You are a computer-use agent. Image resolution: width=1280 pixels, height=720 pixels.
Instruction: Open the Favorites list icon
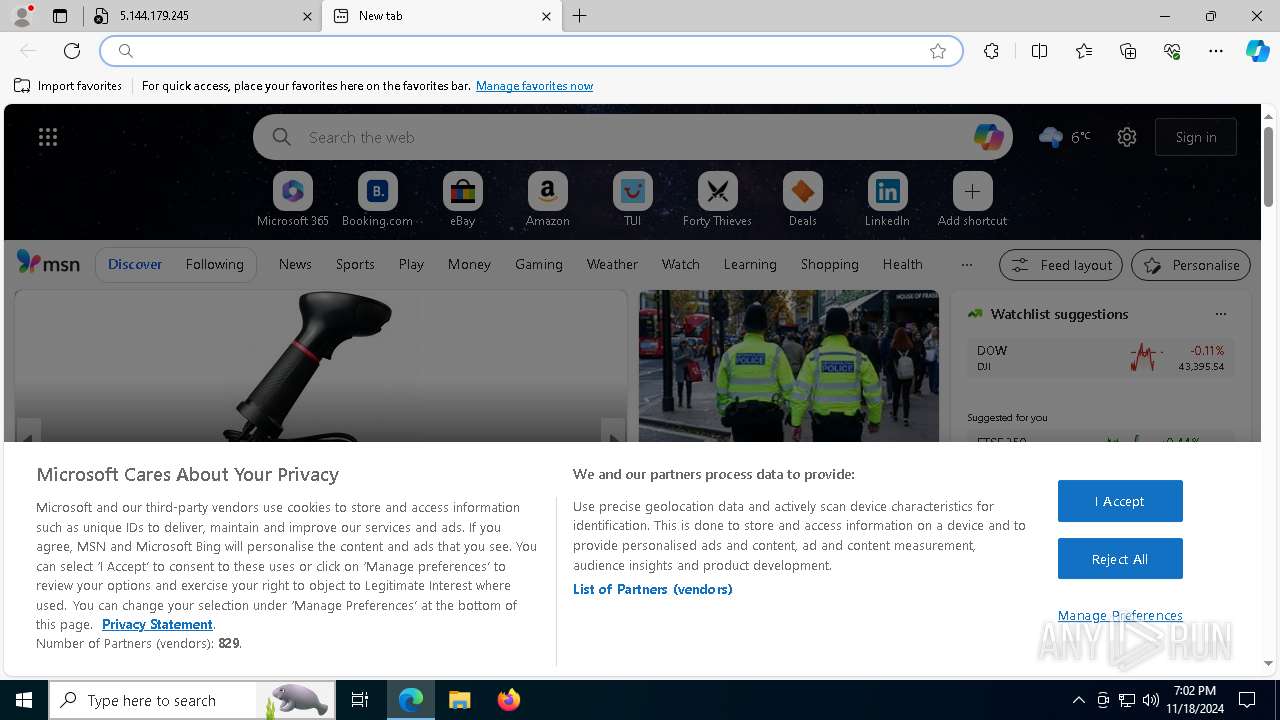tap(1084, 51)
